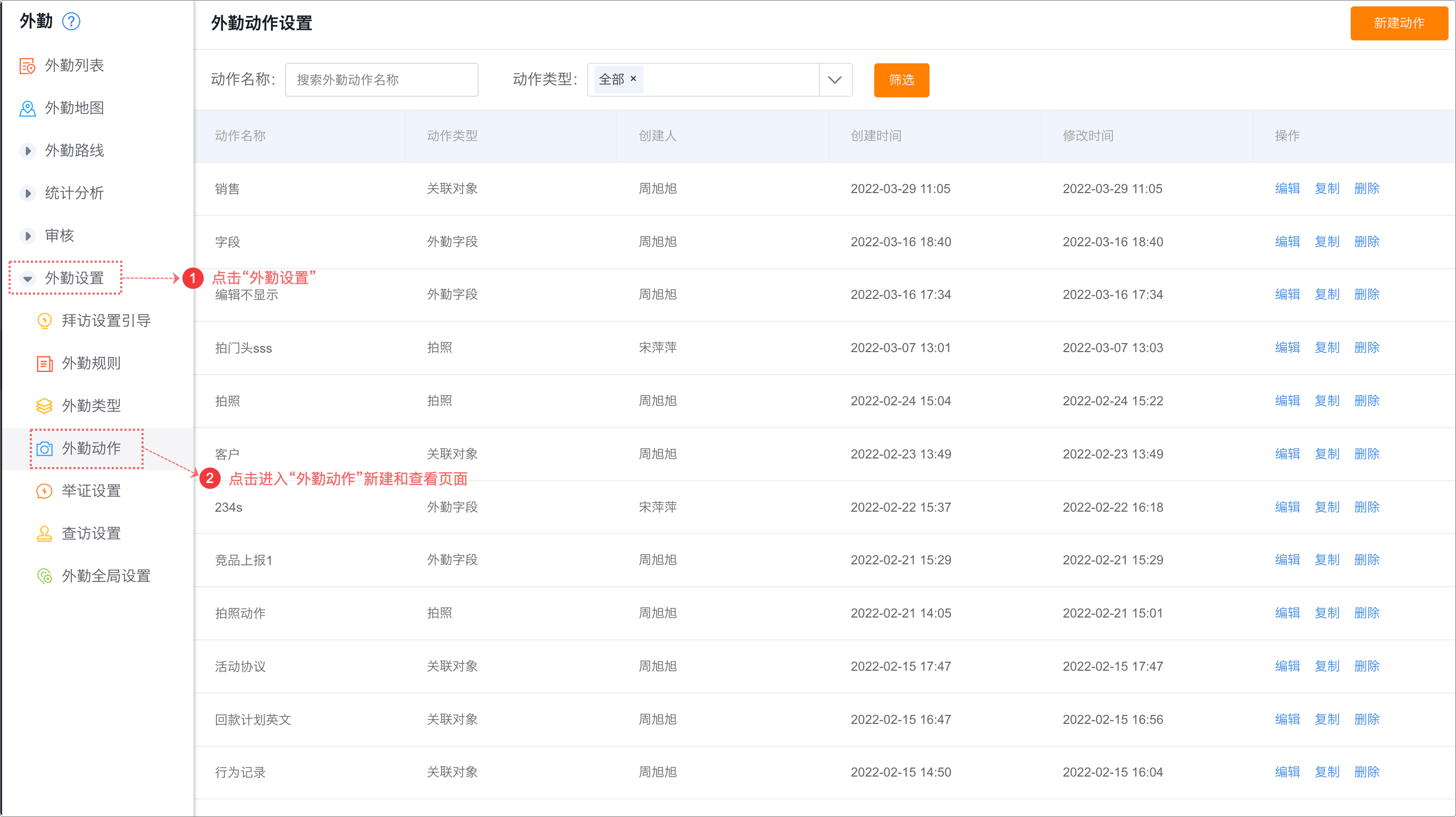Expand the 外勤路线 menu arrow
1456x817 pixels.
(27, 151)
